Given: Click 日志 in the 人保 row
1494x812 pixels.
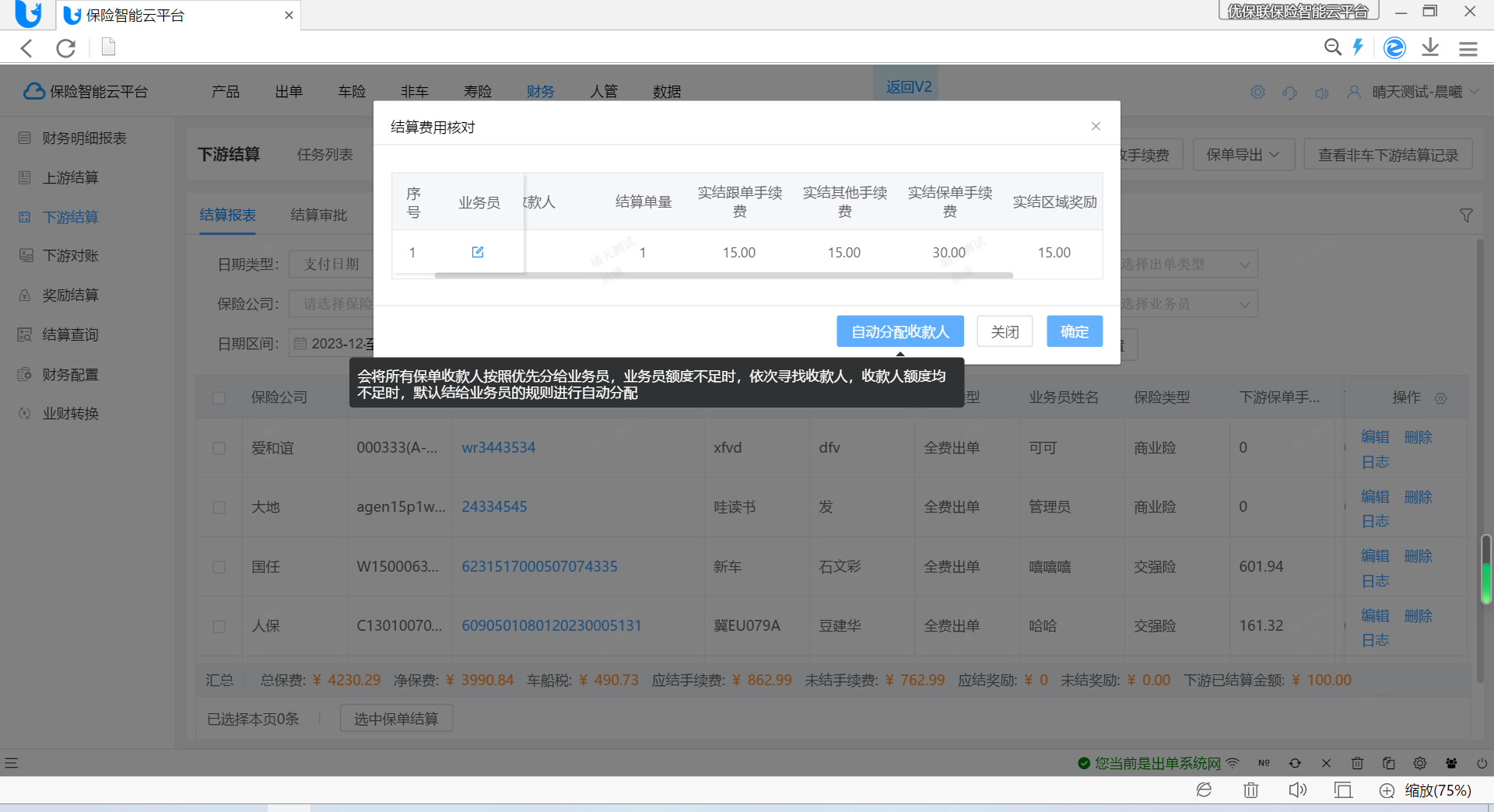Looking at the screenshot, I should coord(1375,640).
